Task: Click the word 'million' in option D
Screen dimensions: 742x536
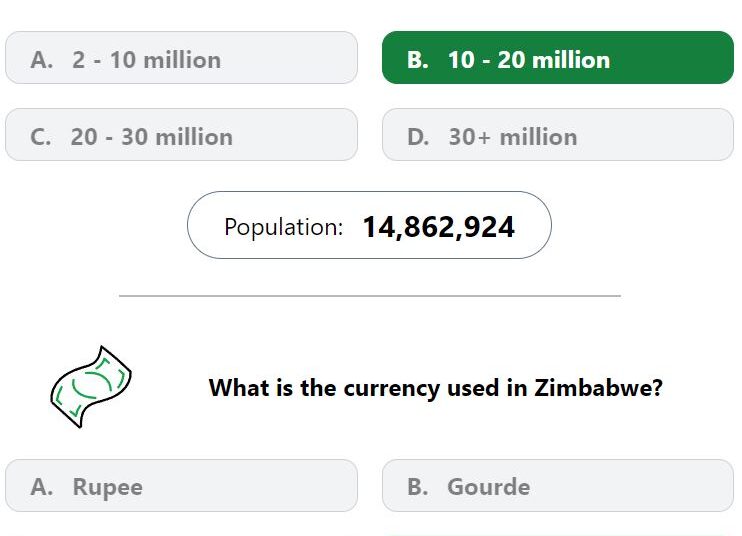Action: click(539, 137)
